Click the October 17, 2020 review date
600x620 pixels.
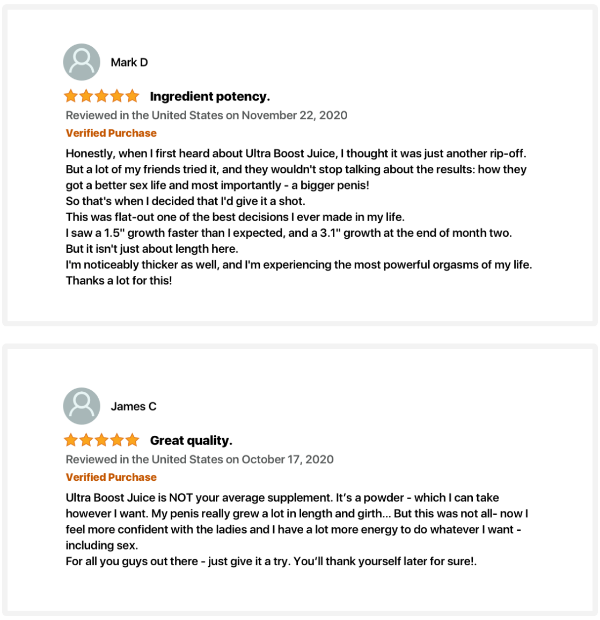(288, 459)
